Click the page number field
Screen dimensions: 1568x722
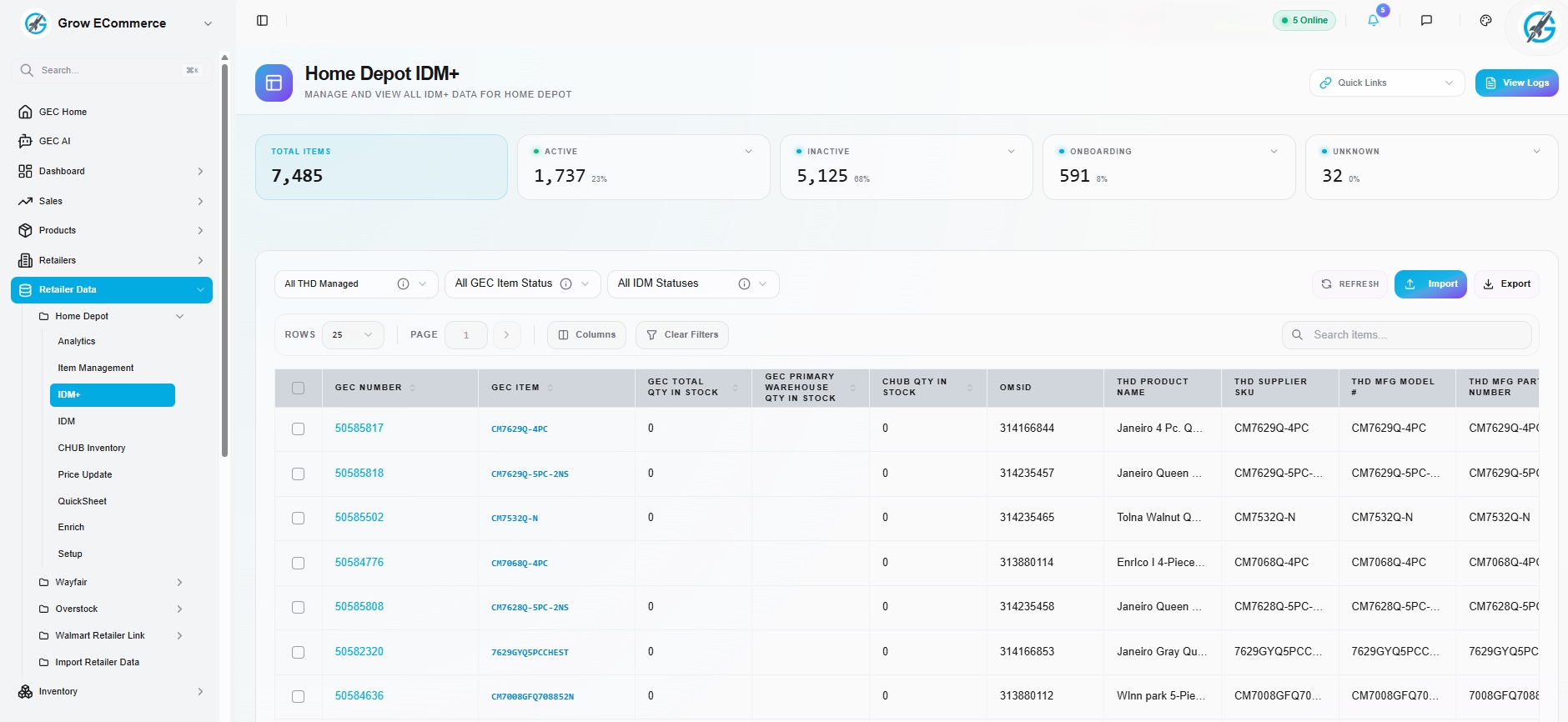coord(466,334)
